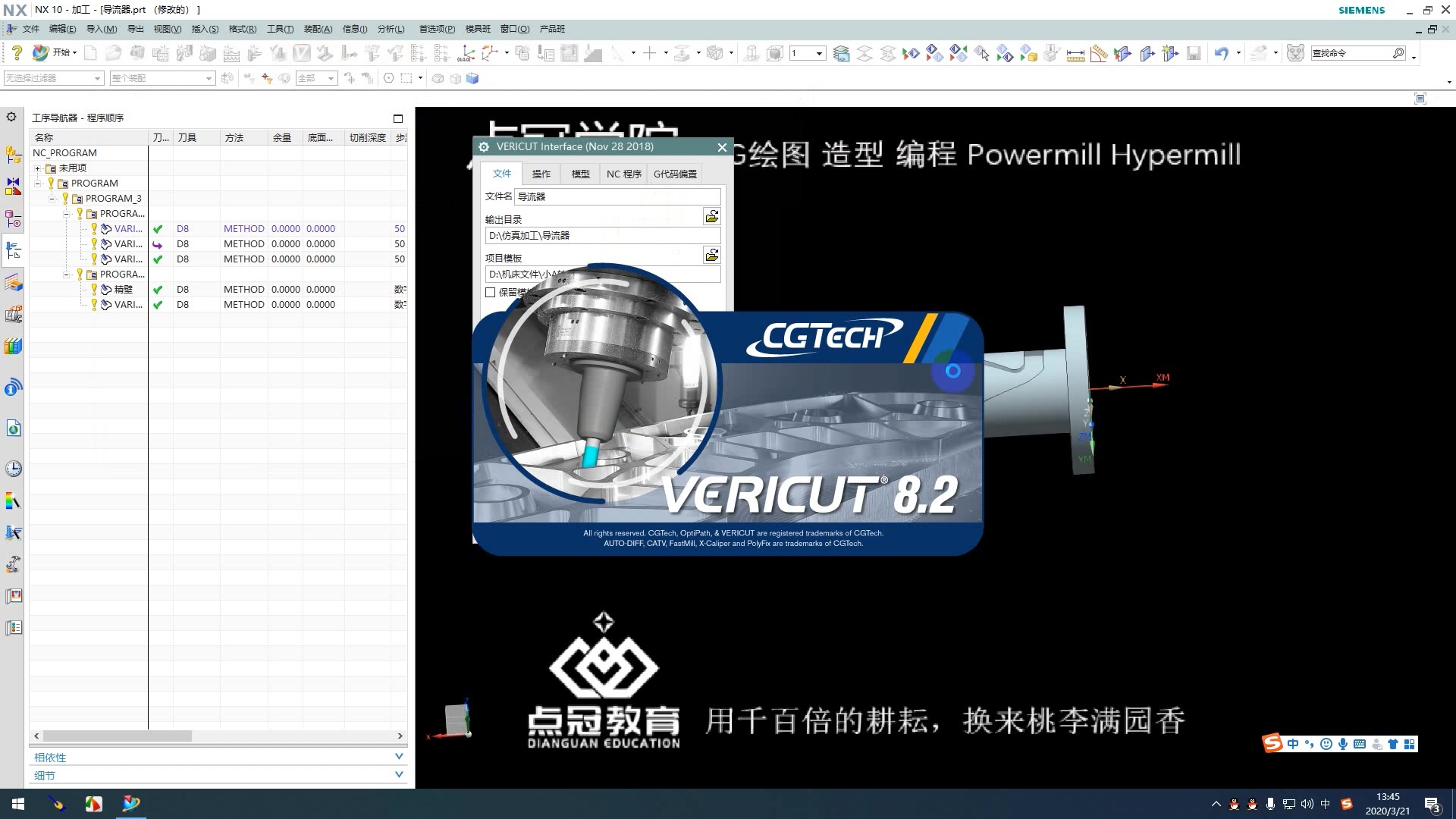Image resolution: width=1456 pixels, height=819 pixels.
Task: Toggle the green check beside the 精壁 operation
Action: (x=158, y=289)
